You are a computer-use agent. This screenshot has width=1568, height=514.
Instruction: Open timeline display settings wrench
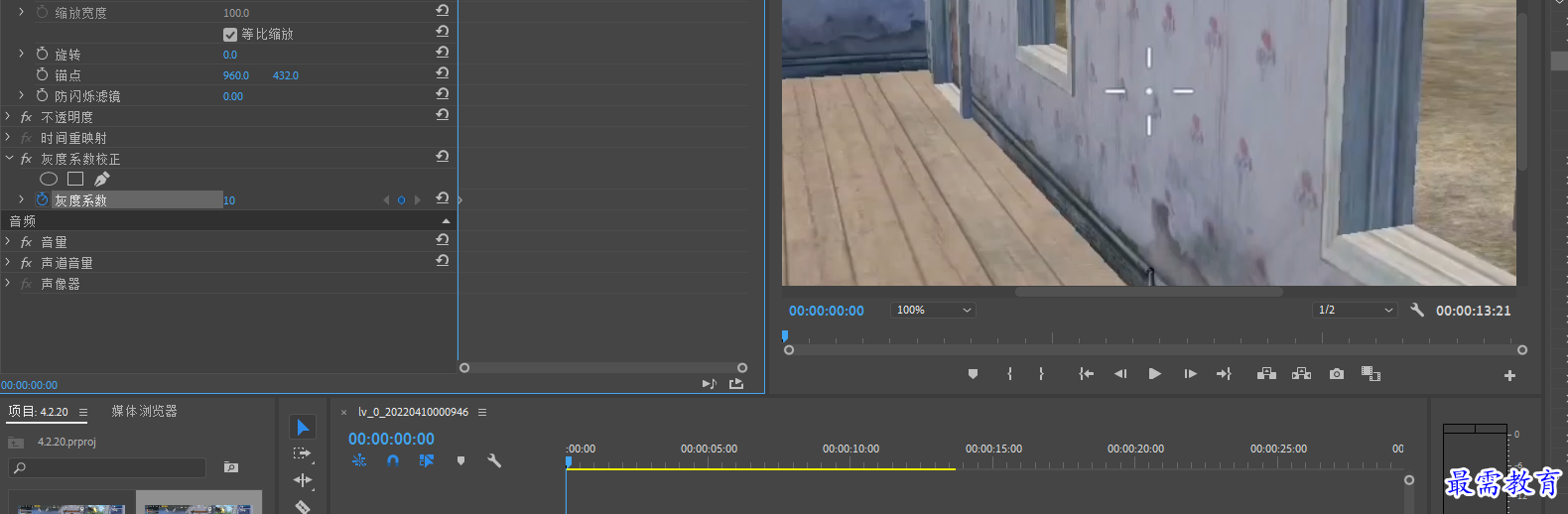(494, 460)
